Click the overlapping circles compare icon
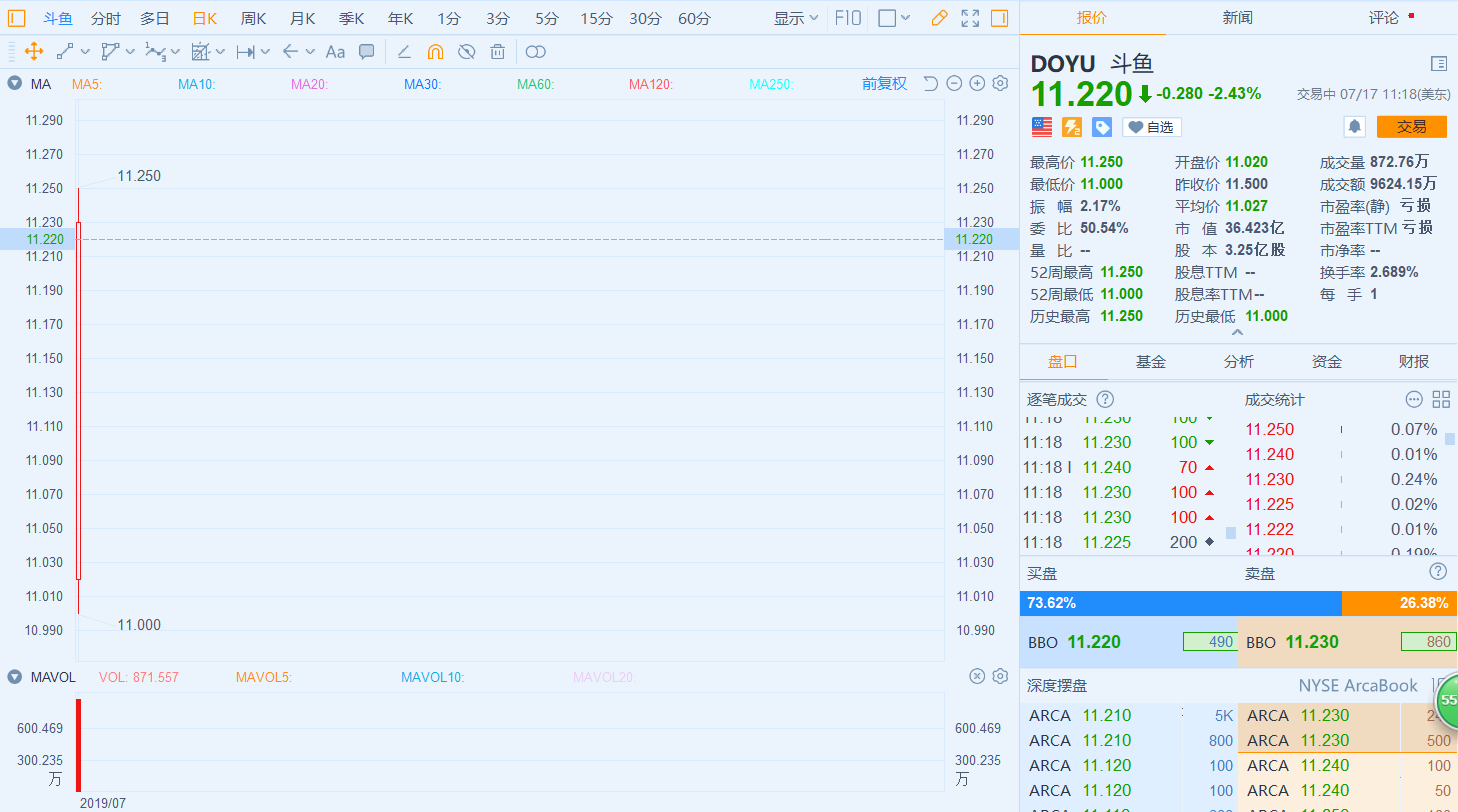1458x812 pixels. 536,52
